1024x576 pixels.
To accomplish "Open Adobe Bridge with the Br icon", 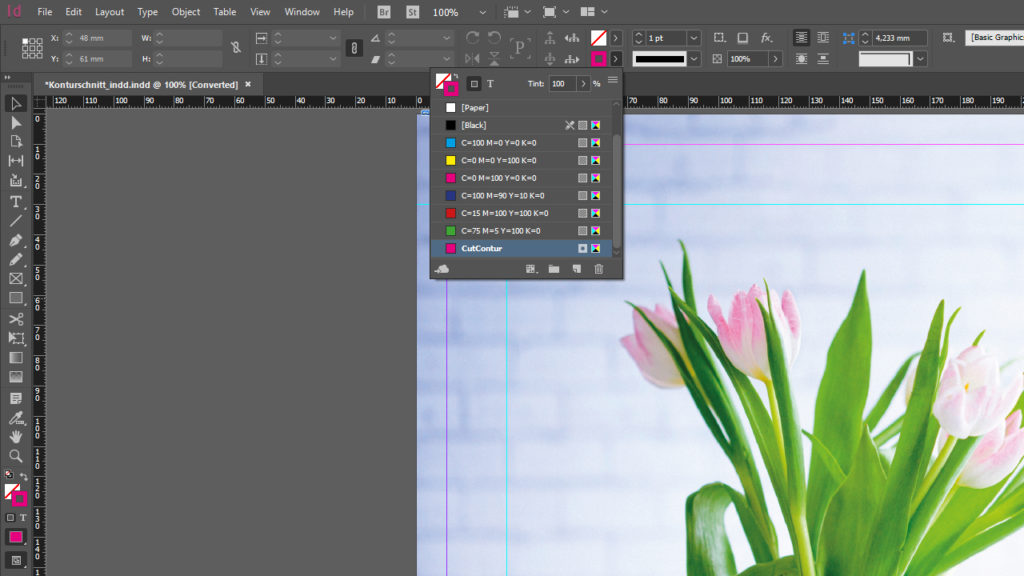I will pyautogui.click(x=383, y=13).
